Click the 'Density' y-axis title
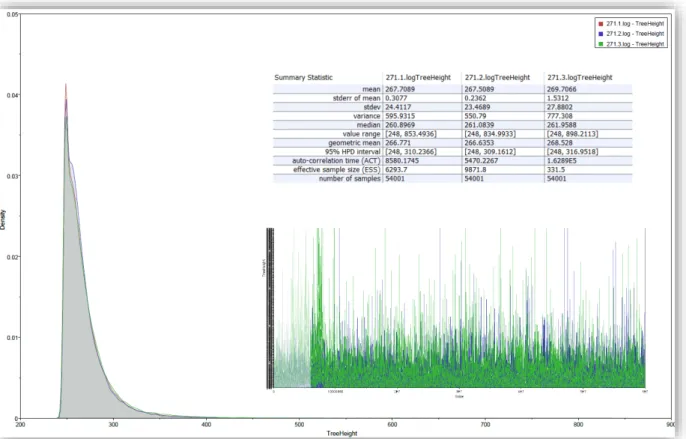This screenshot has height=439, width=686. (3, 220)
